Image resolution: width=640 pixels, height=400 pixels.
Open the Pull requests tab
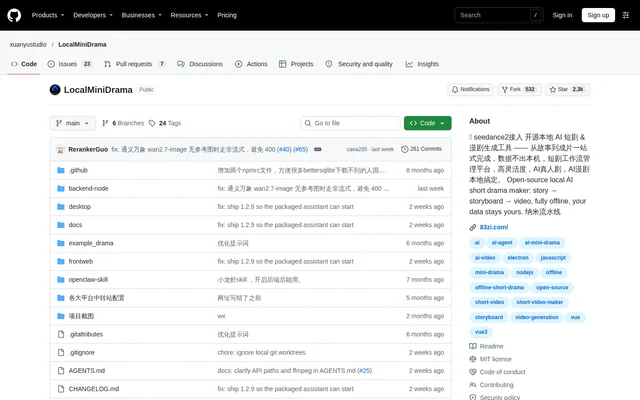[x=135, y=64]
